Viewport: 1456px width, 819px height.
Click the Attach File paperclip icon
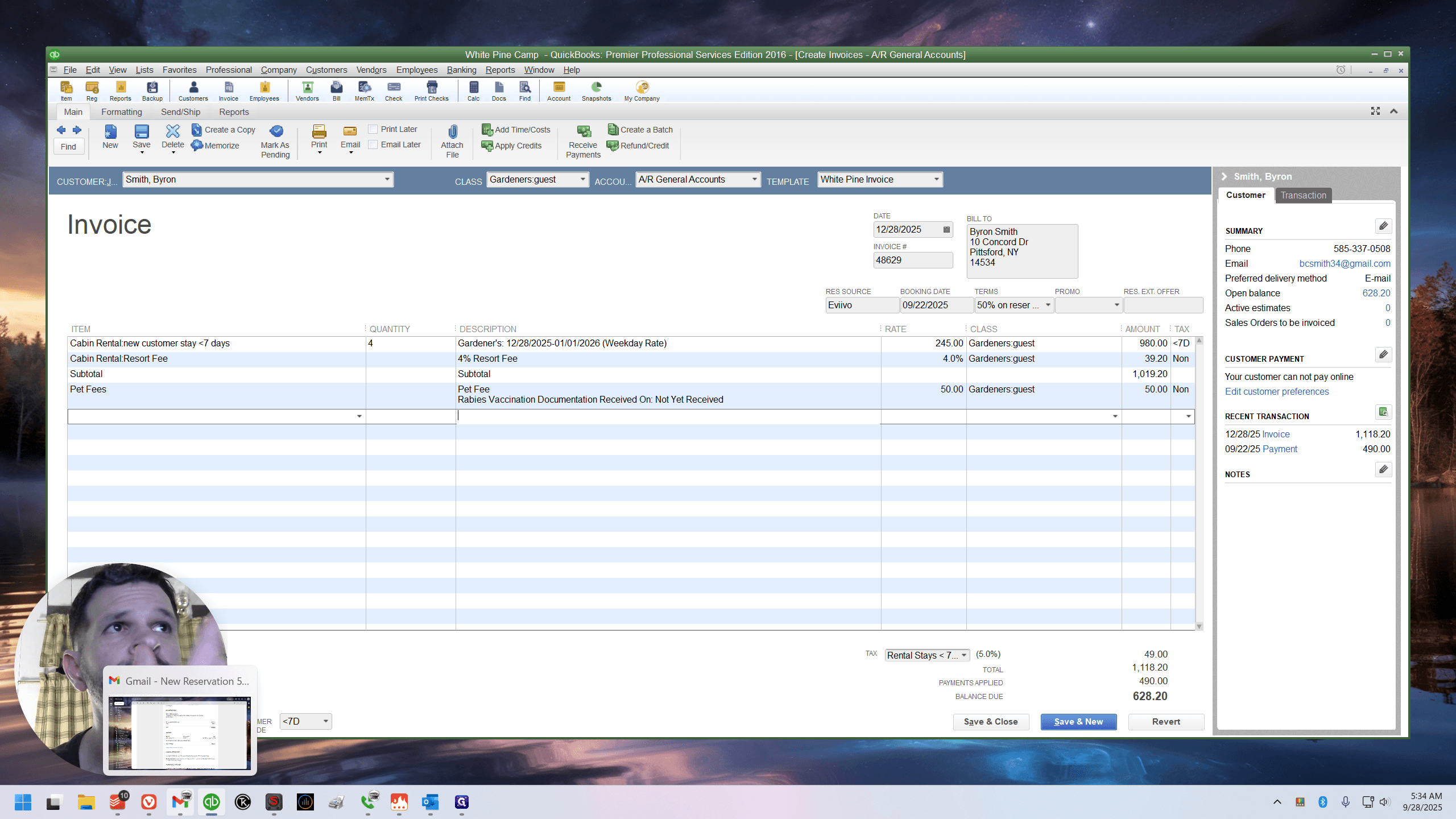point(452,132)
